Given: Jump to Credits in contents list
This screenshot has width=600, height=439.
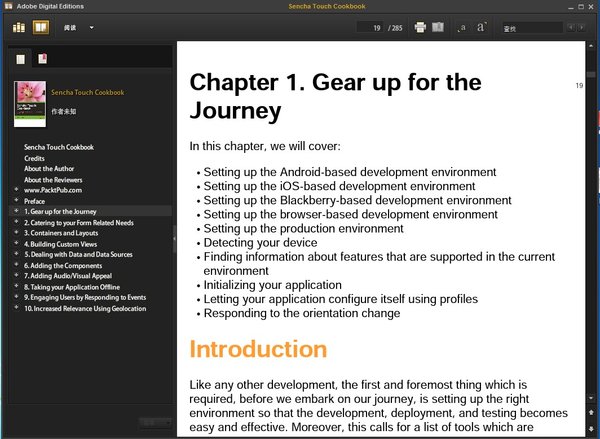Looking at the screenshot, I should (x=34, y=157).
